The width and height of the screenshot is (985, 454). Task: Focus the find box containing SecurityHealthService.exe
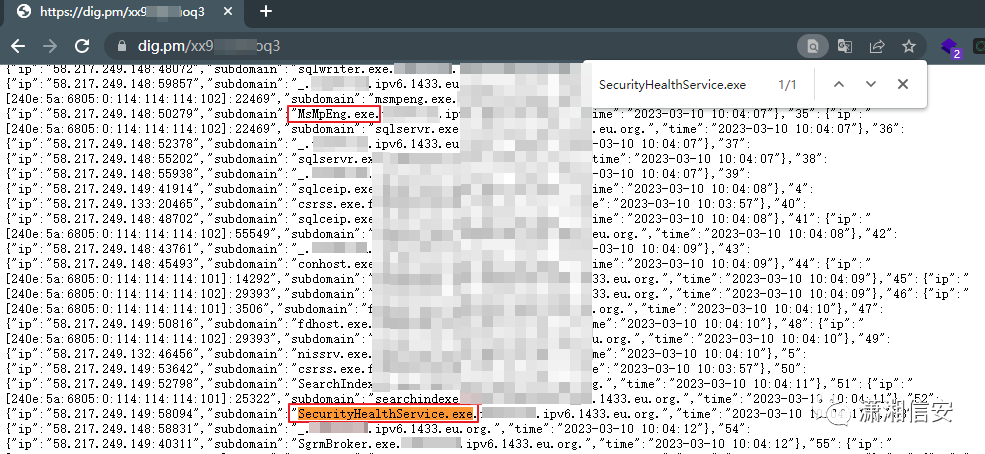673,85
